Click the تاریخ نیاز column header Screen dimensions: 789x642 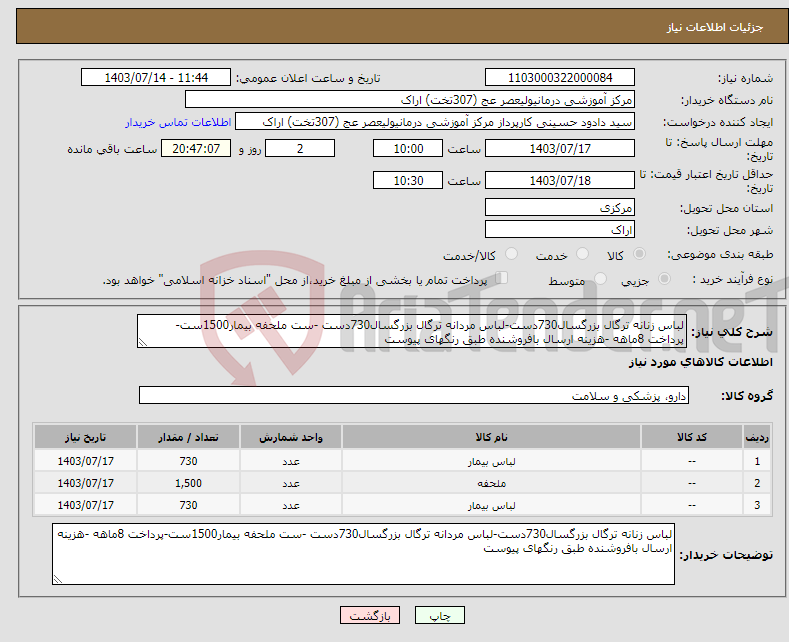coord(85,437)
